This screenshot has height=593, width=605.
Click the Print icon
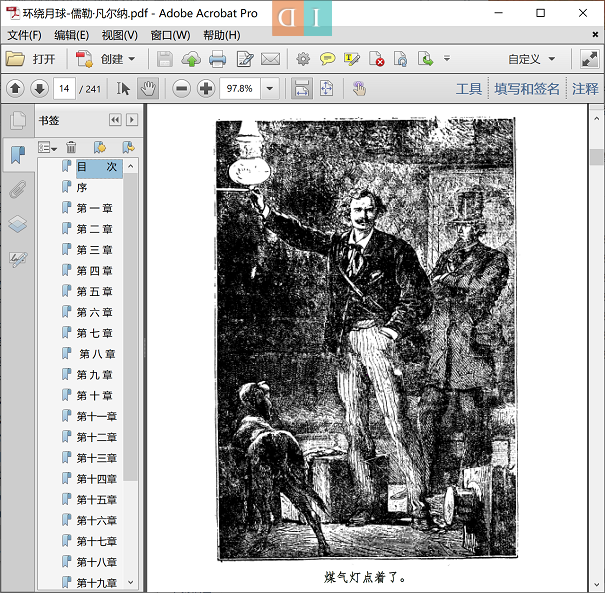click(x=217, y=59)
